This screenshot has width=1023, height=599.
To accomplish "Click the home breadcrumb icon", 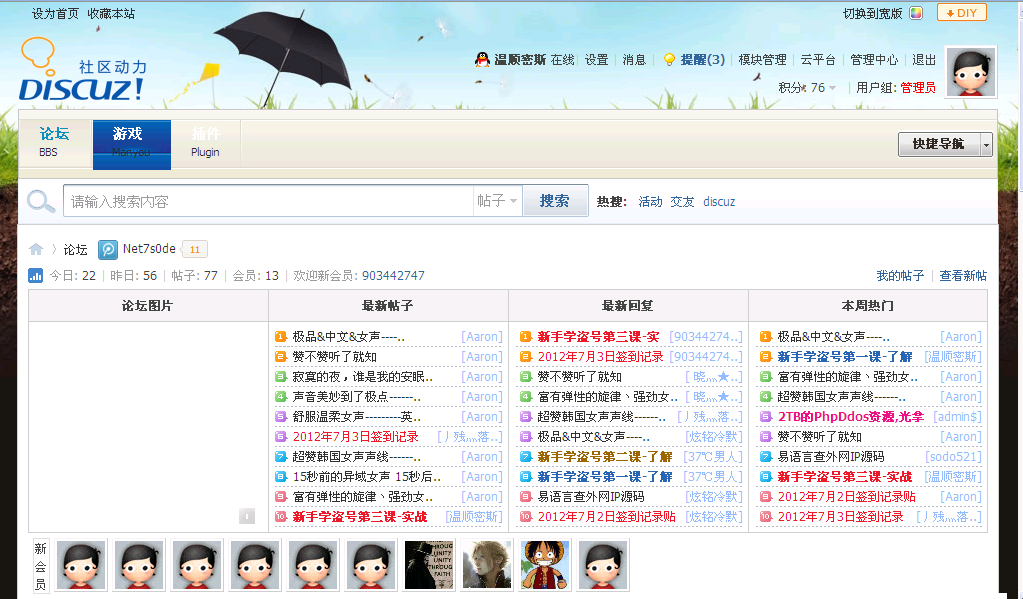I will (x=36, y=249).
